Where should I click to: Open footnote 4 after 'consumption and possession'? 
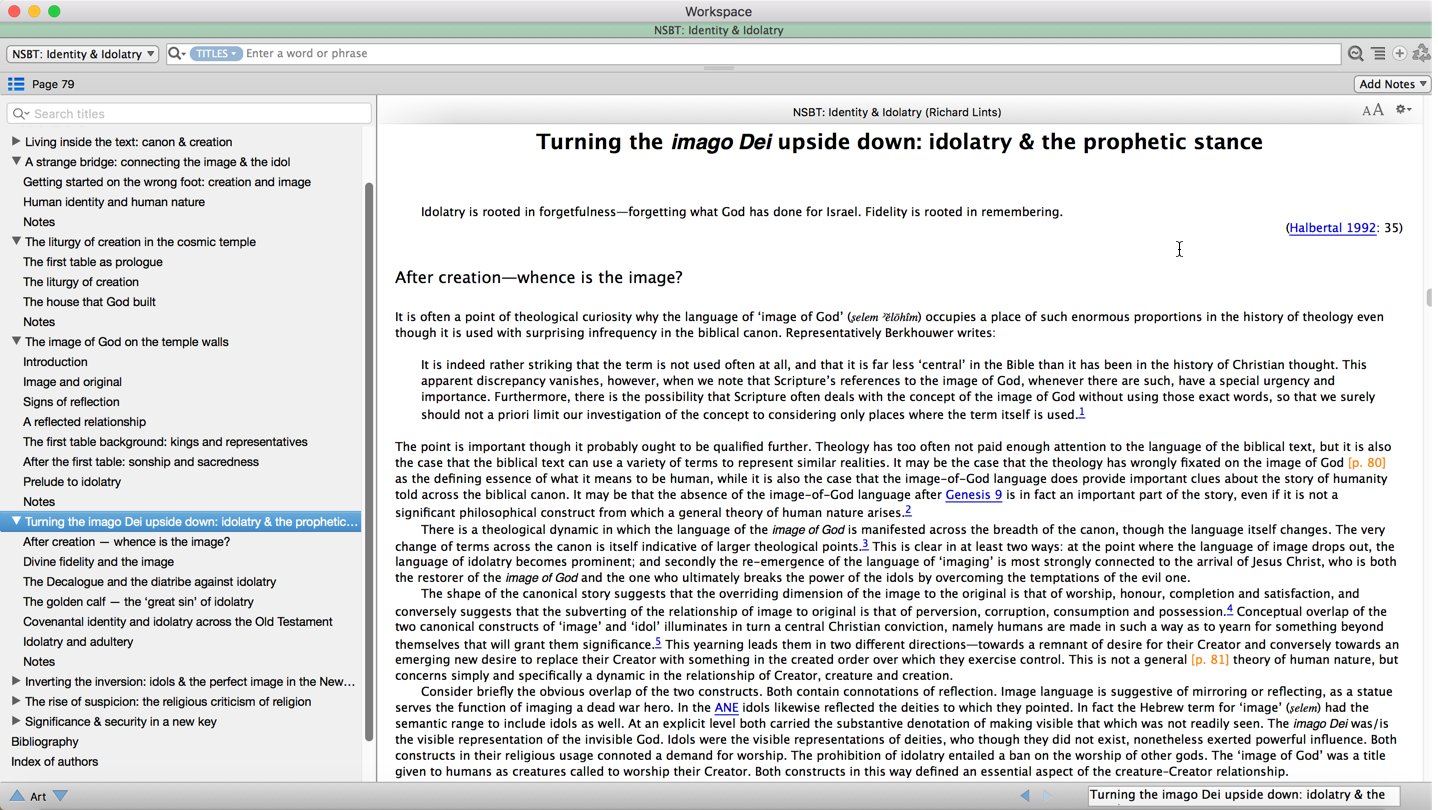tap(1229, 609)
